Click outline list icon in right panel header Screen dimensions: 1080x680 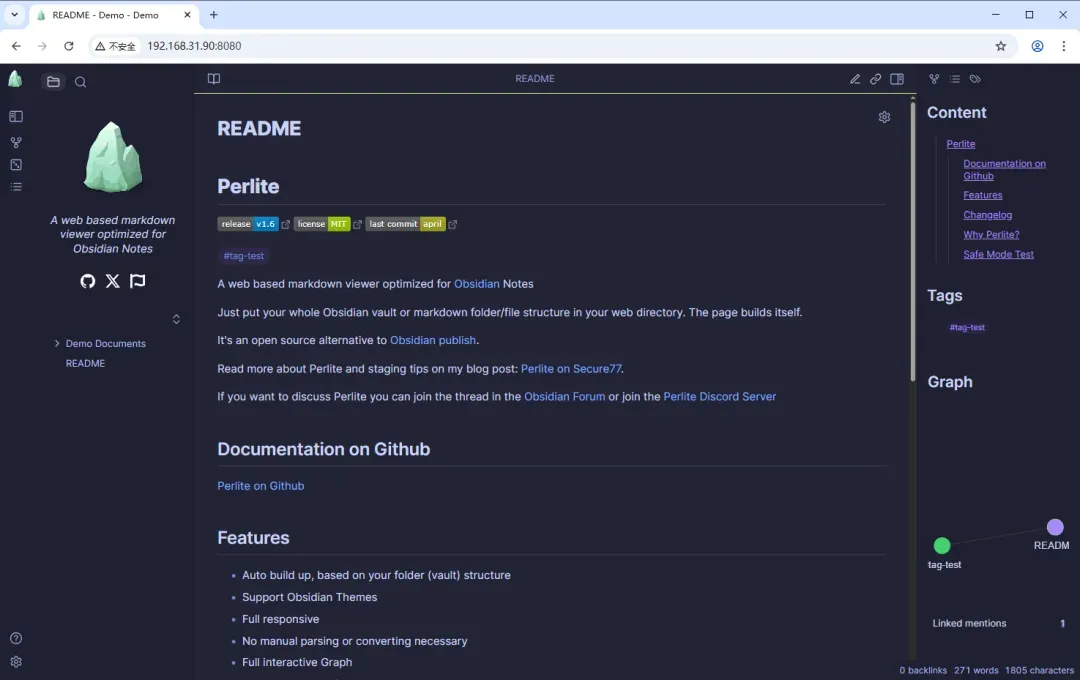tap(955, 79)
